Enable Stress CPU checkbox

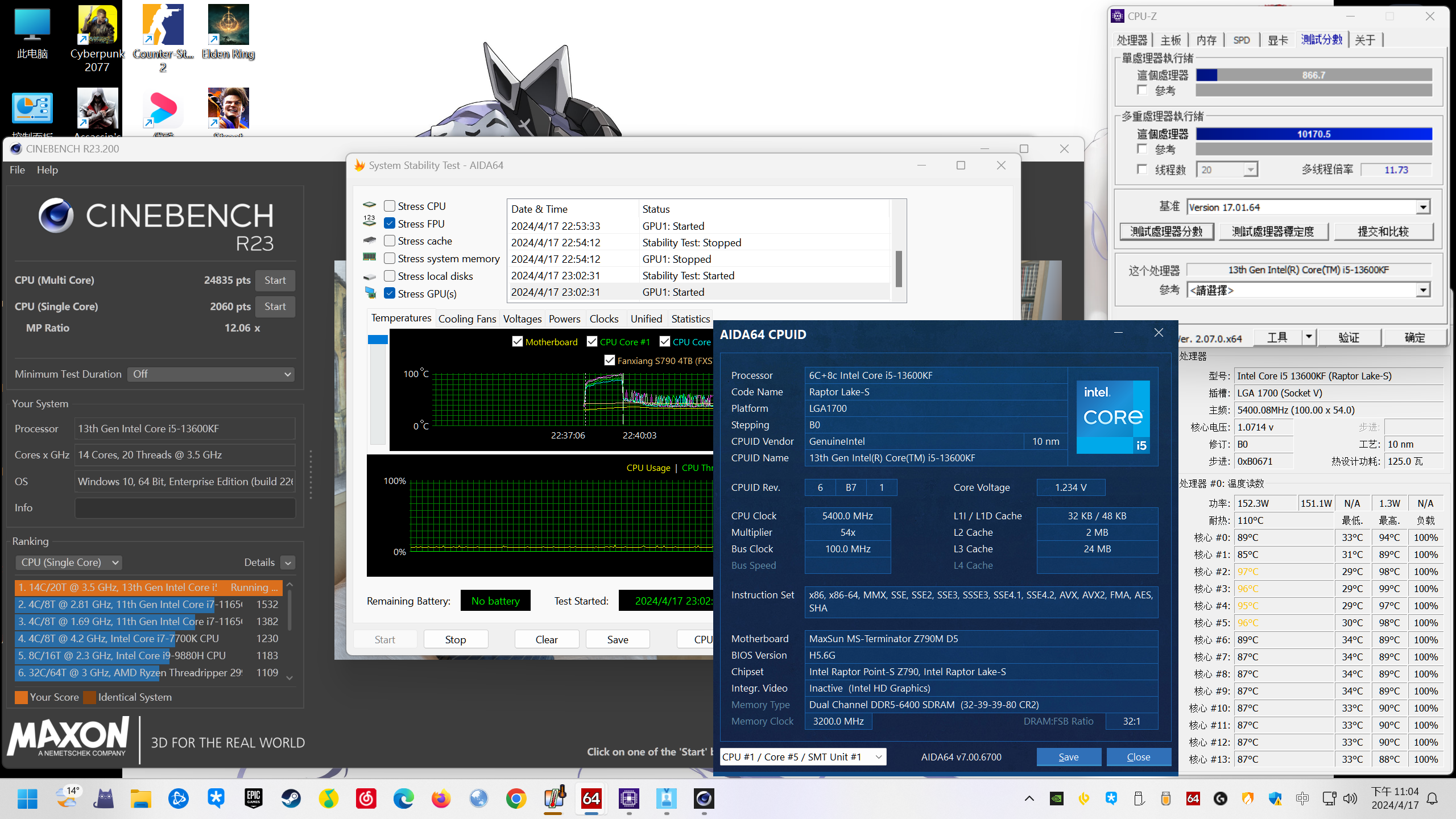[x=390, y=206]
